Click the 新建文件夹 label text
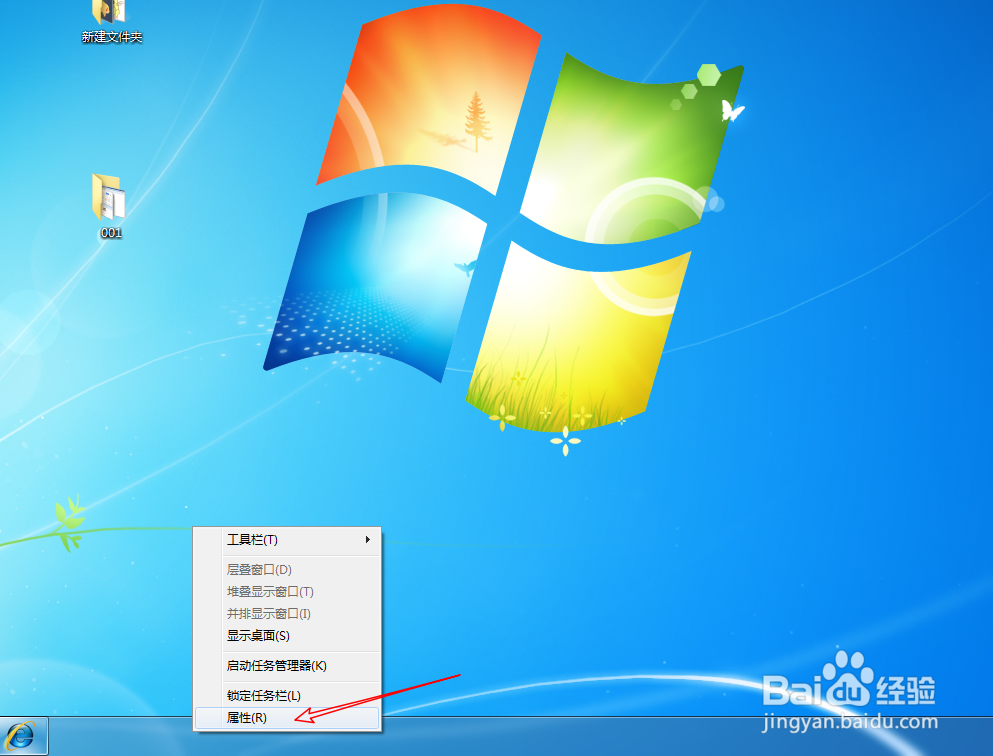Screen dimensions: 993x756 pos(112,37)
